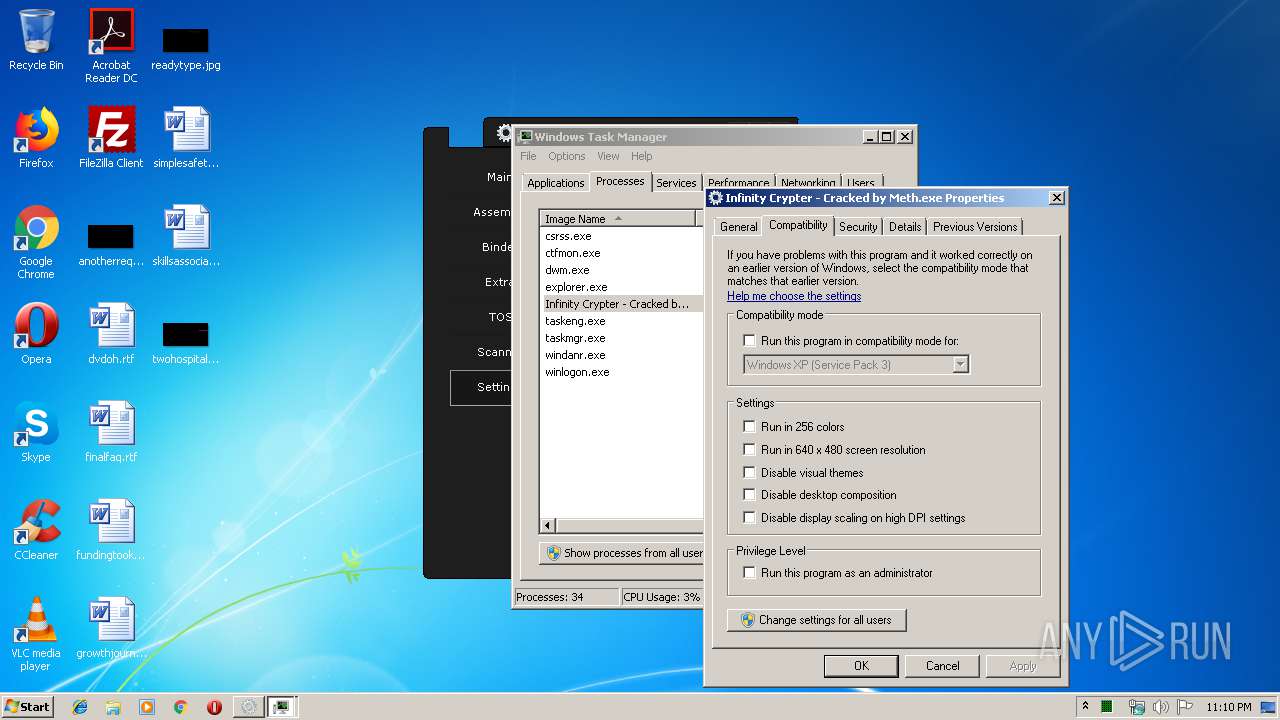Screen dimensions: 1280x720
Task: Switch to the Security tab
Action: (858, 227)
